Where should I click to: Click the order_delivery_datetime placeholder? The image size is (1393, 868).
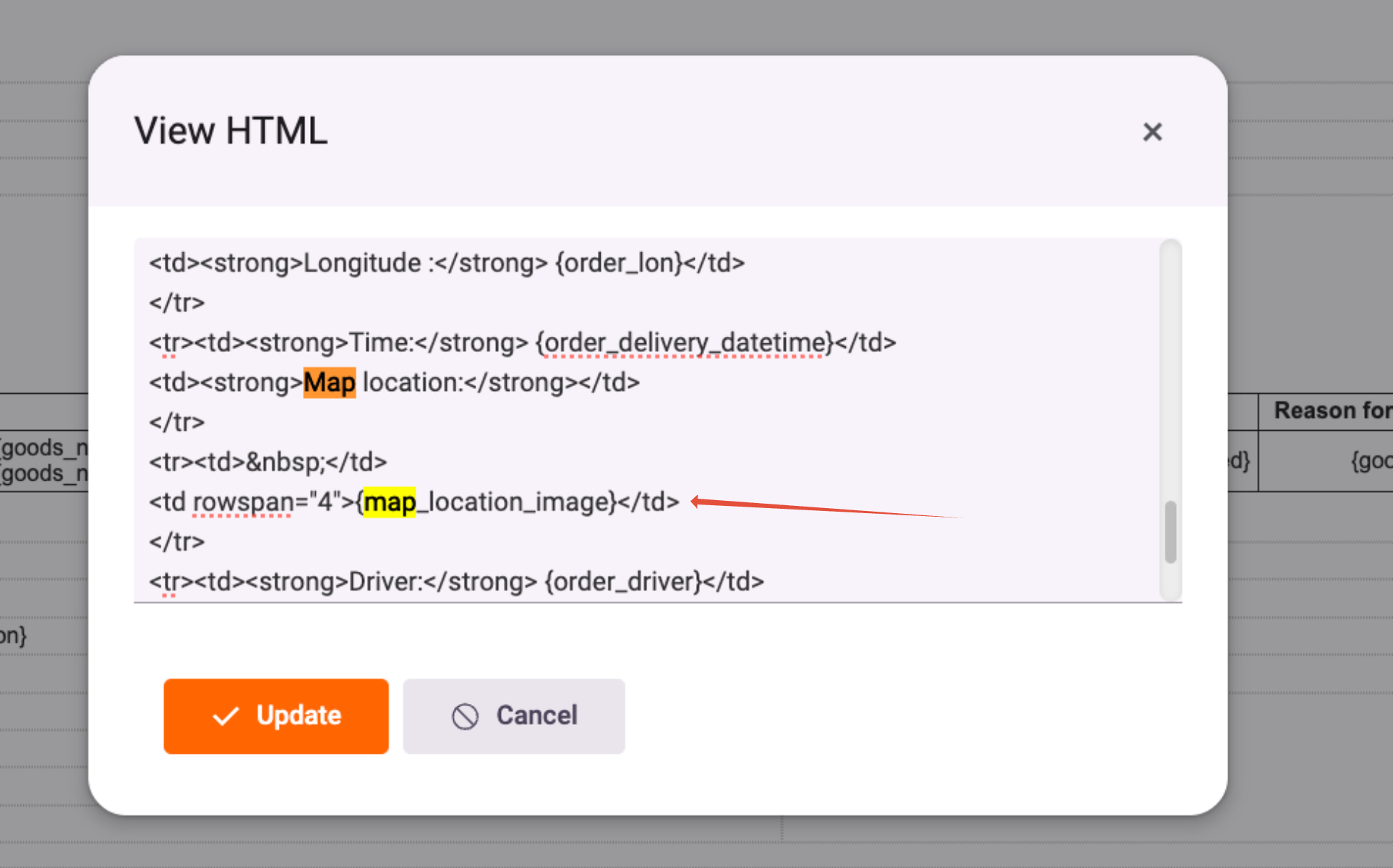(684, 343)
